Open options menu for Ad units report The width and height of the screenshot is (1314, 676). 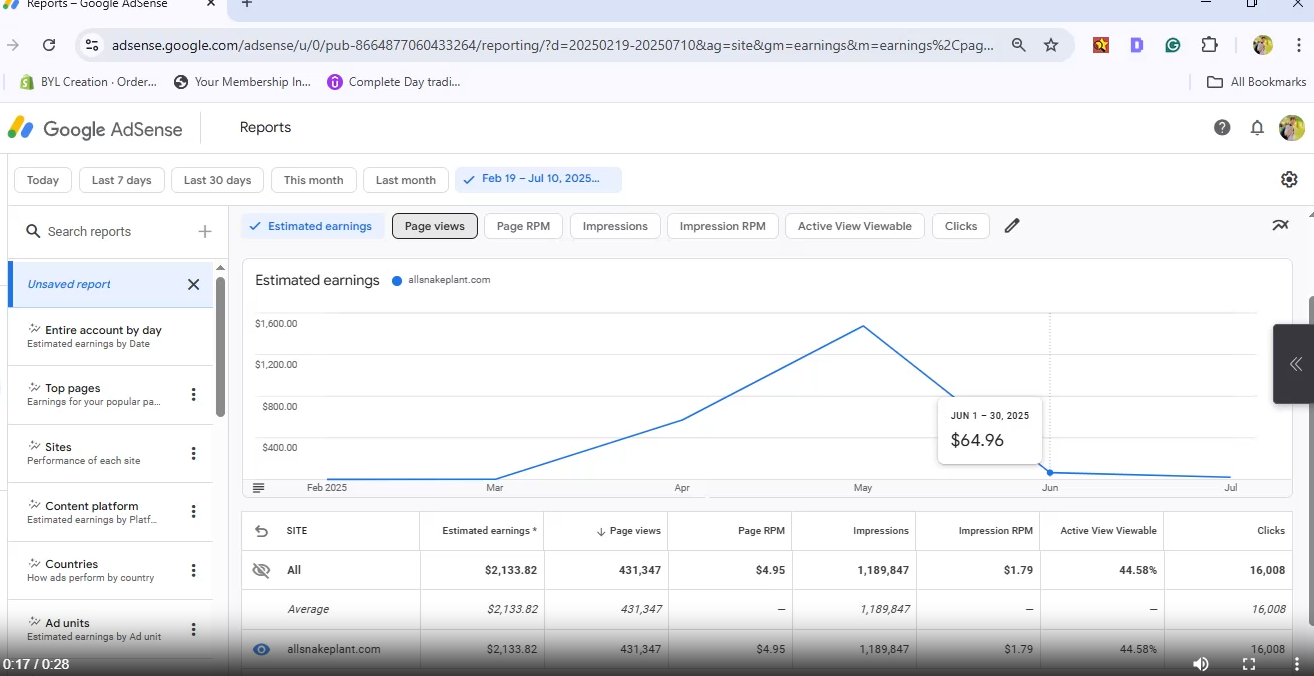(x=194, y=629)
